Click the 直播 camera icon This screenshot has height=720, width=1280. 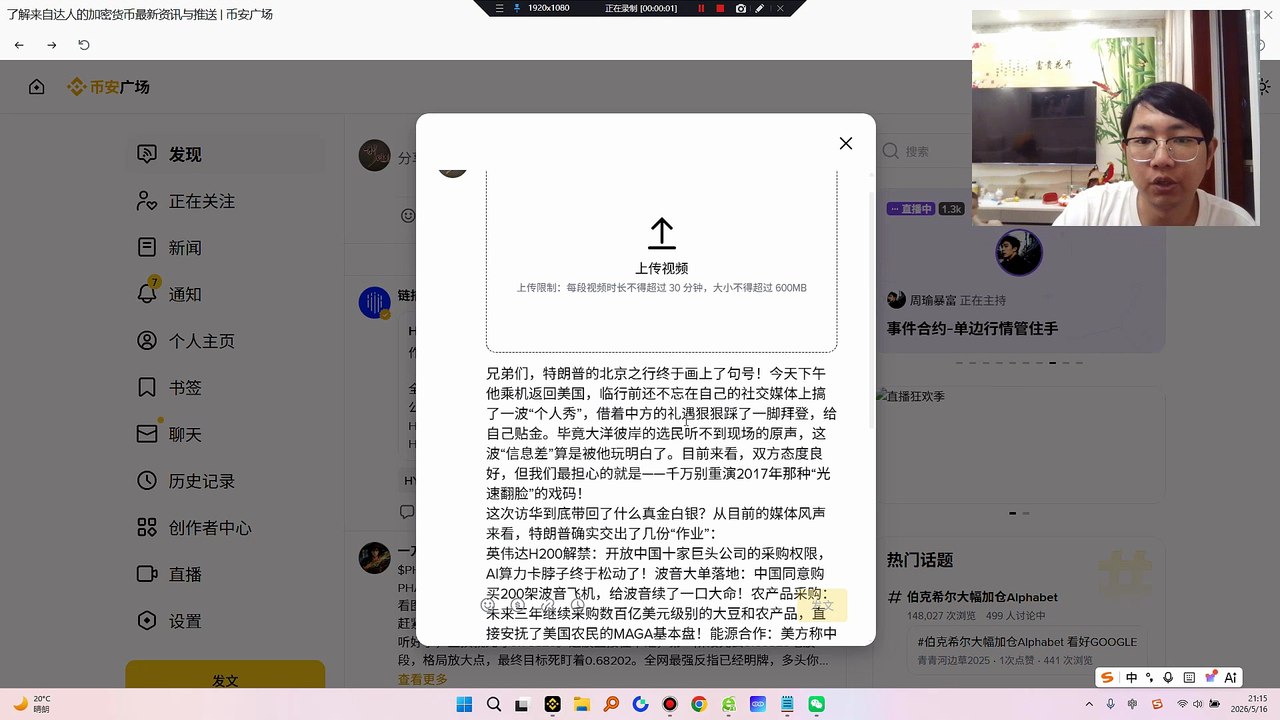[x=147, y=574]
